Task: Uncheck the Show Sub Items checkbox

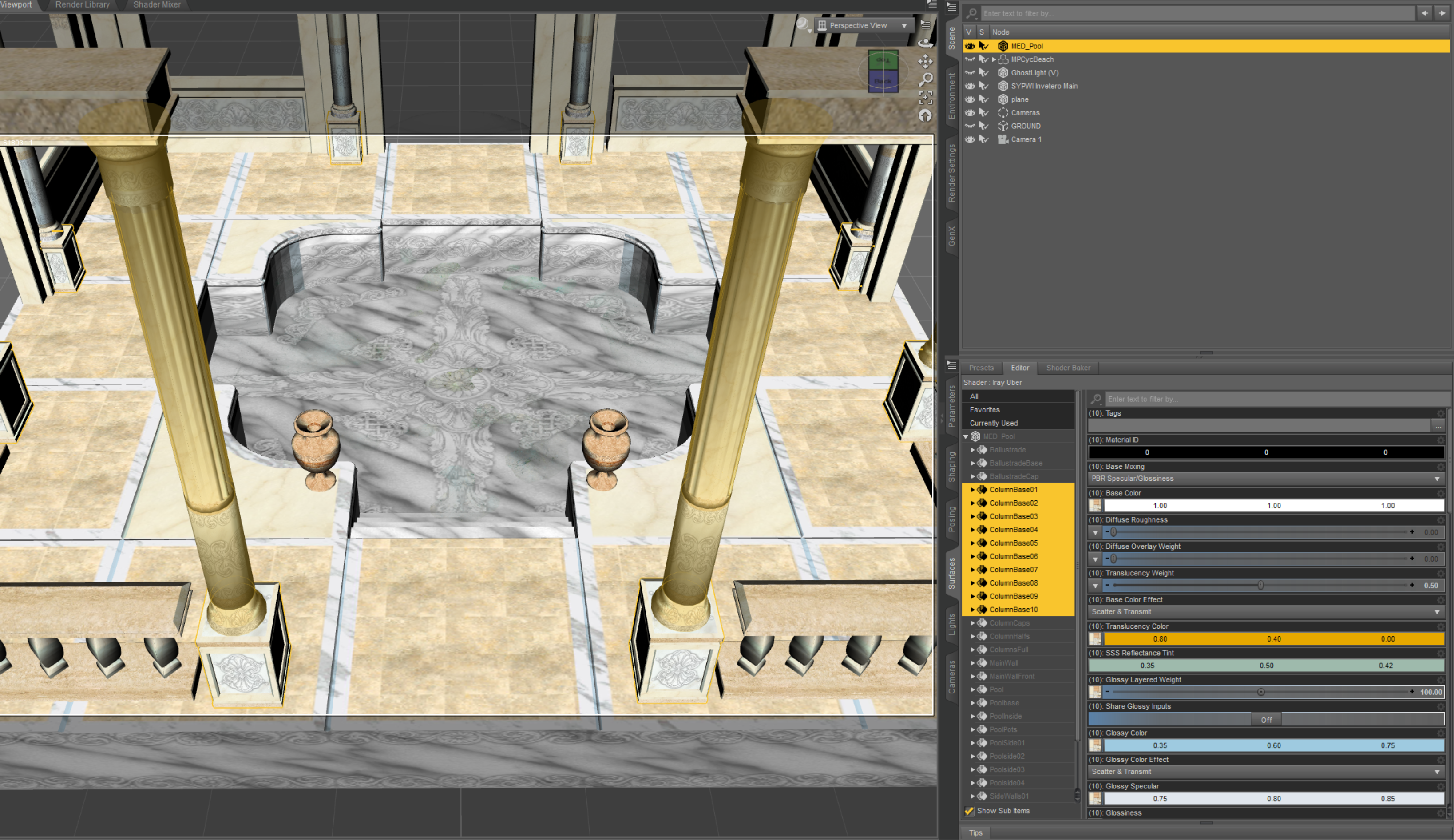Action: coord(969,811)
